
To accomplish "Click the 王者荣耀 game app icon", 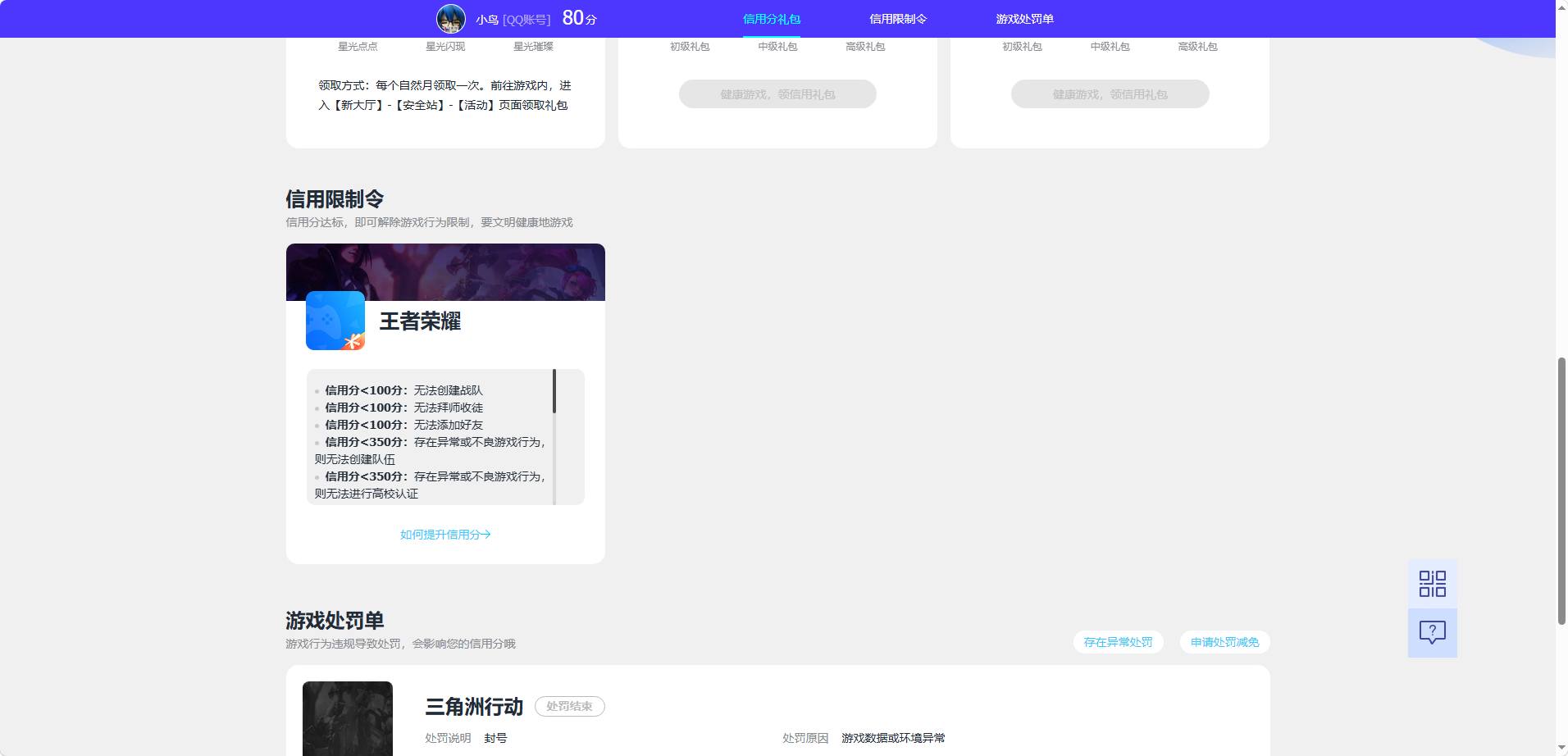I will [335, 321].
